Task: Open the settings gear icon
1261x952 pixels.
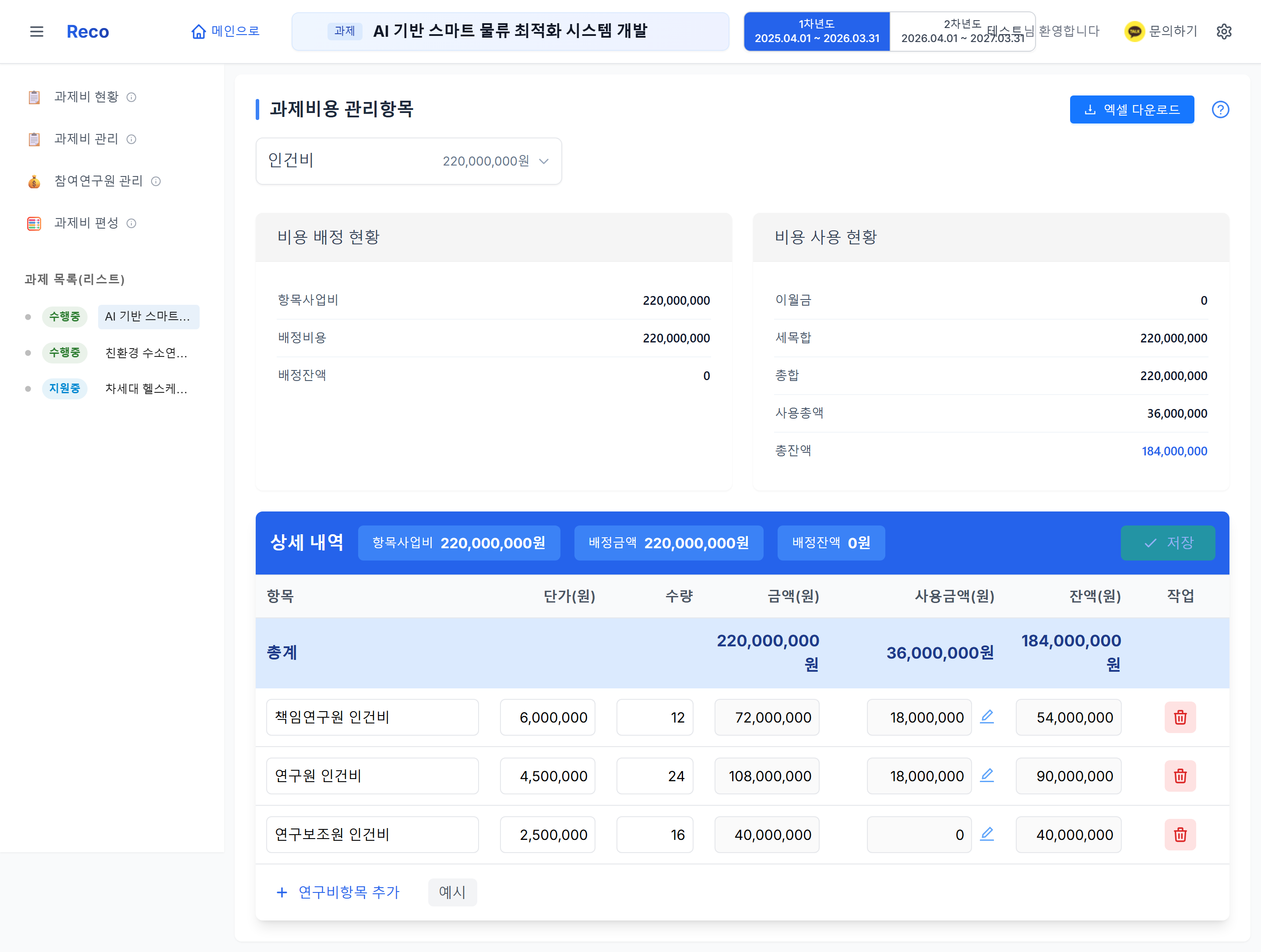Action: pyautogui.click(x=1223, y=31)
